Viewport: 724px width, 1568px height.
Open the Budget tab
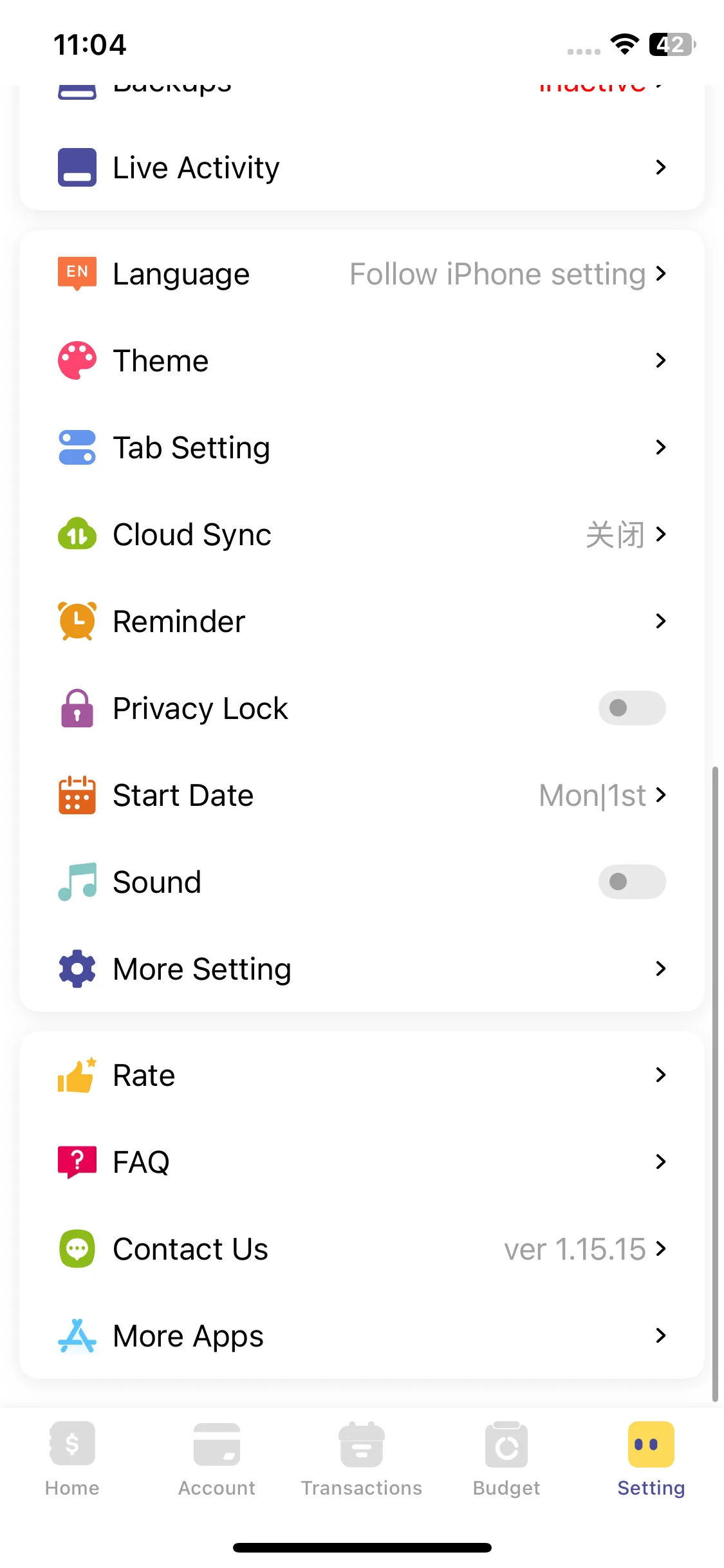click(x=506, y=1459)
